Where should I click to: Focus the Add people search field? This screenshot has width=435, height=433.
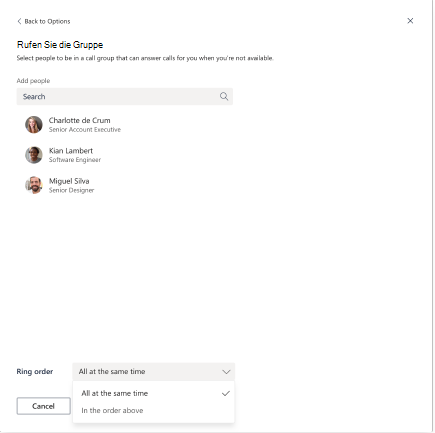coord(125,97)
